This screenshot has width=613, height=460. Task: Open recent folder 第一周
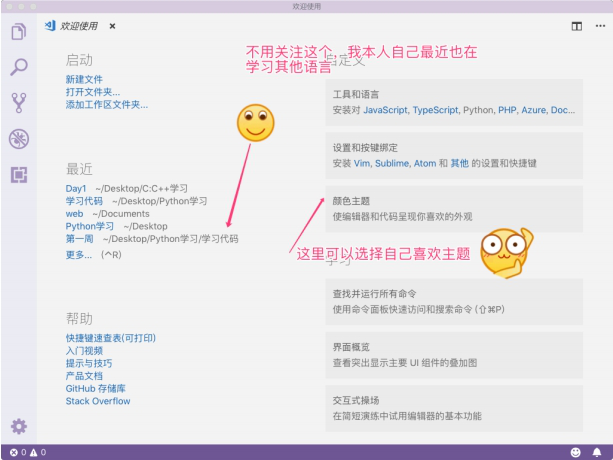click(79, 239)
